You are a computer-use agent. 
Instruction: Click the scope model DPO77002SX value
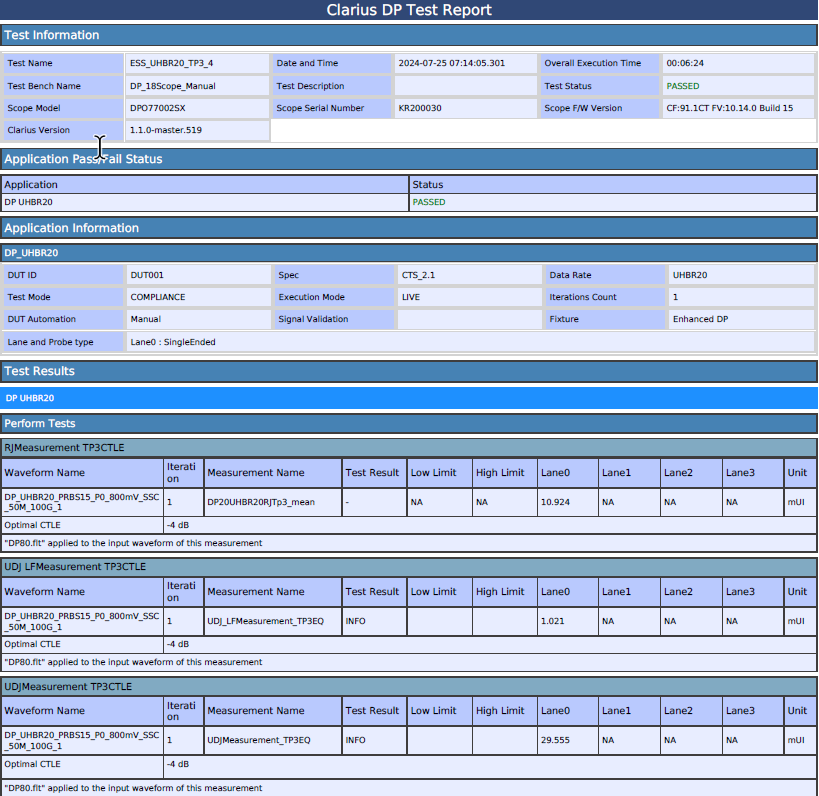pyautogui.click(x=158, y=108)
